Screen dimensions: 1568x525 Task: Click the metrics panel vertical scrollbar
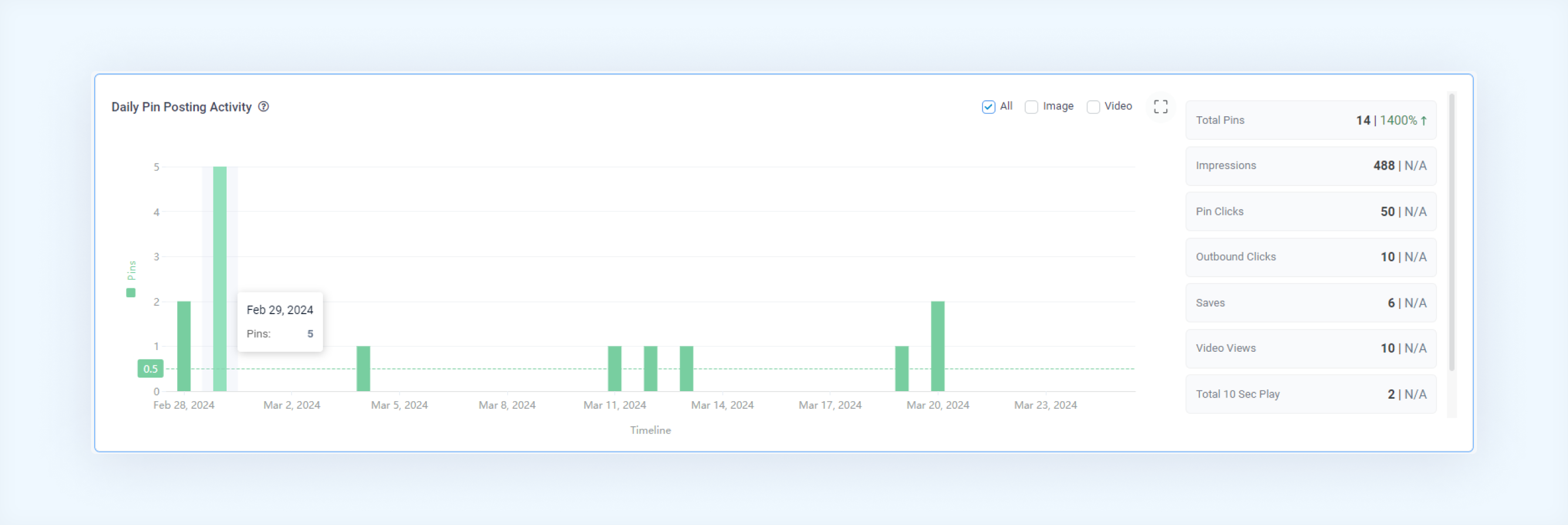[x=1452, y=231]
